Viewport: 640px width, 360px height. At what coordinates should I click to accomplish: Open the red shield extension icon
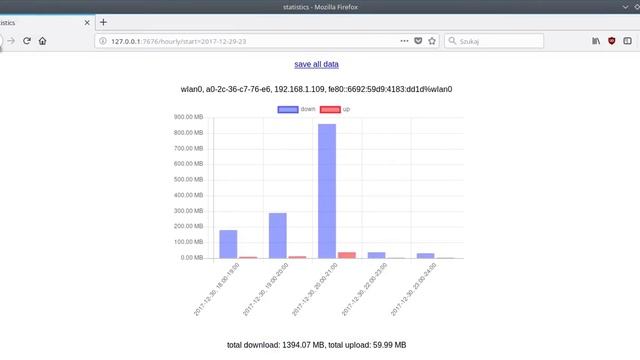pos(611,41)
